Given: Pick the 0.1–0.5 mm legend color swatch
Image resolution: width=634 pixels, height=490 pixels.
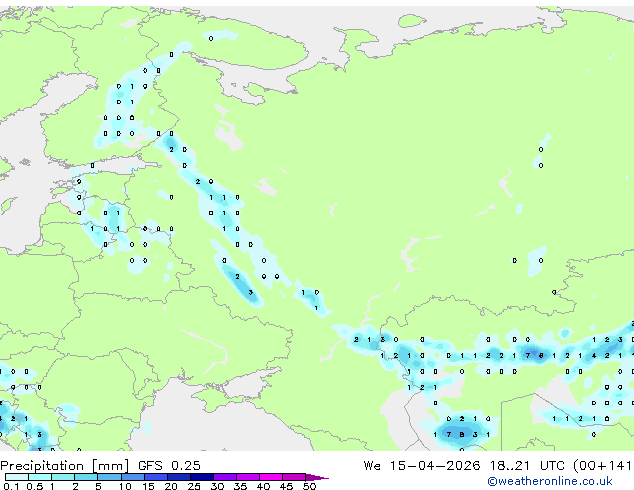Looking at the screenshot, I should click(x=17, y=477).
